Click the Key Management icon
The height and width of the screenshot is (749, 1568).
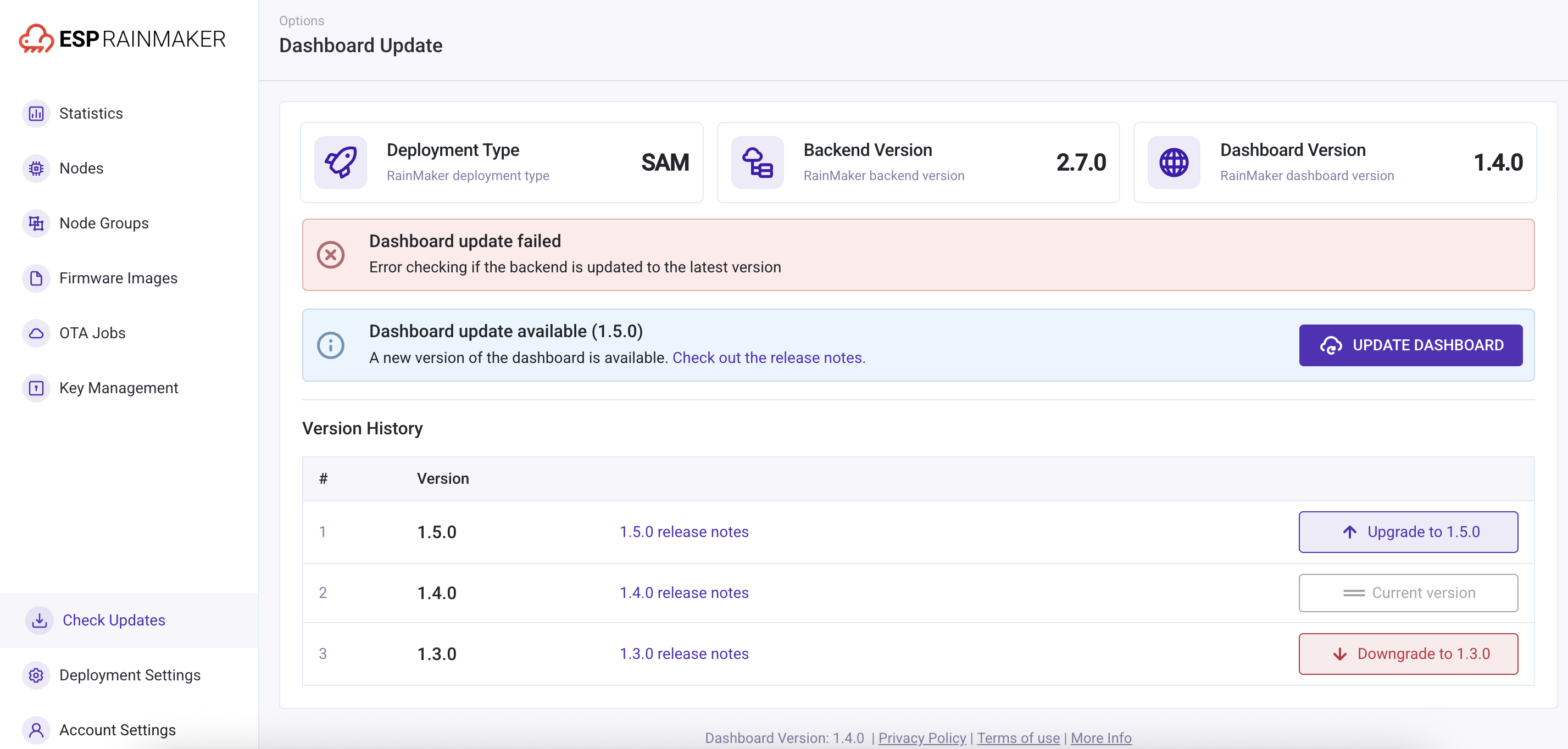point(36,388)
